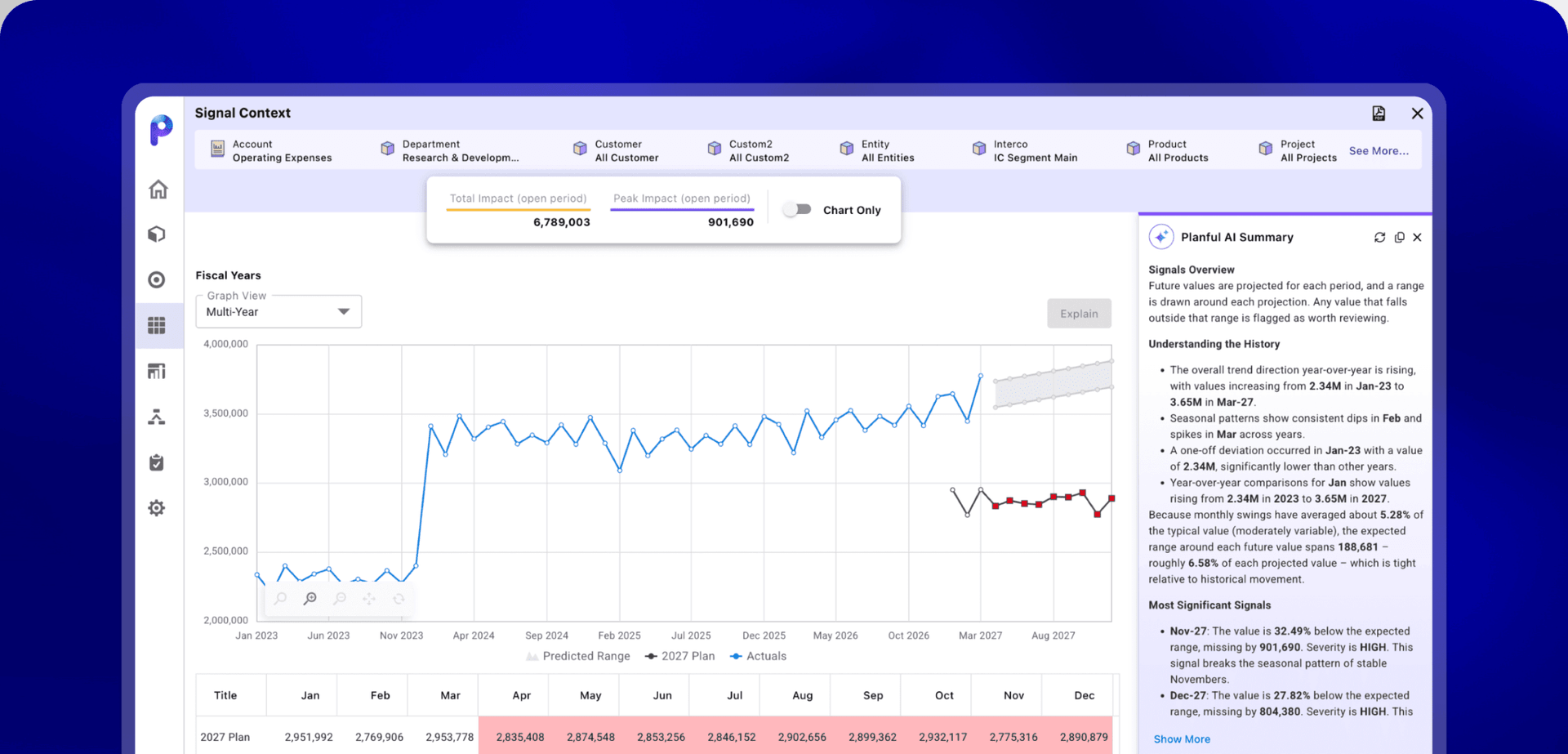
Task: Click the 6,789,003 total impact value
Action: [x=562, y=222]
